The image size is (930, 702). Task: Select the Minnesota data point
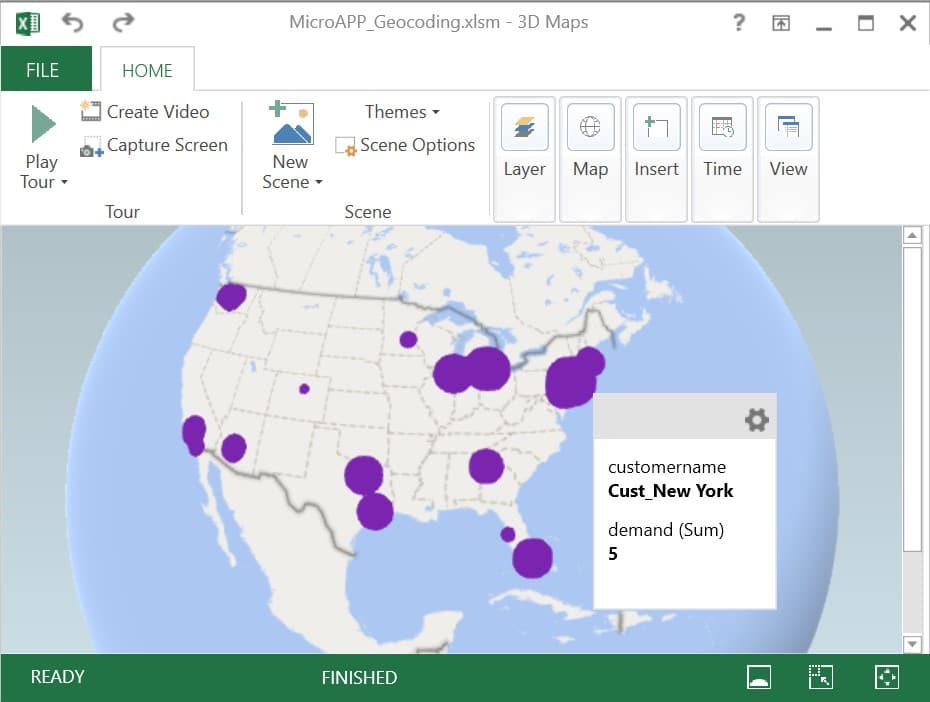tap(408, 340)
